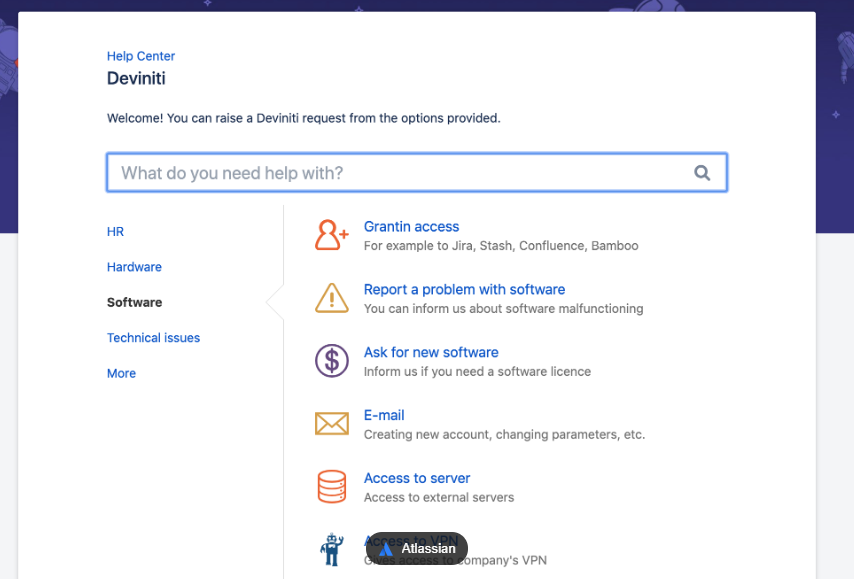Screen dimensions: 854x579
Task: Select the HR category
Action: pyautogui.click(x=115, y=231)
